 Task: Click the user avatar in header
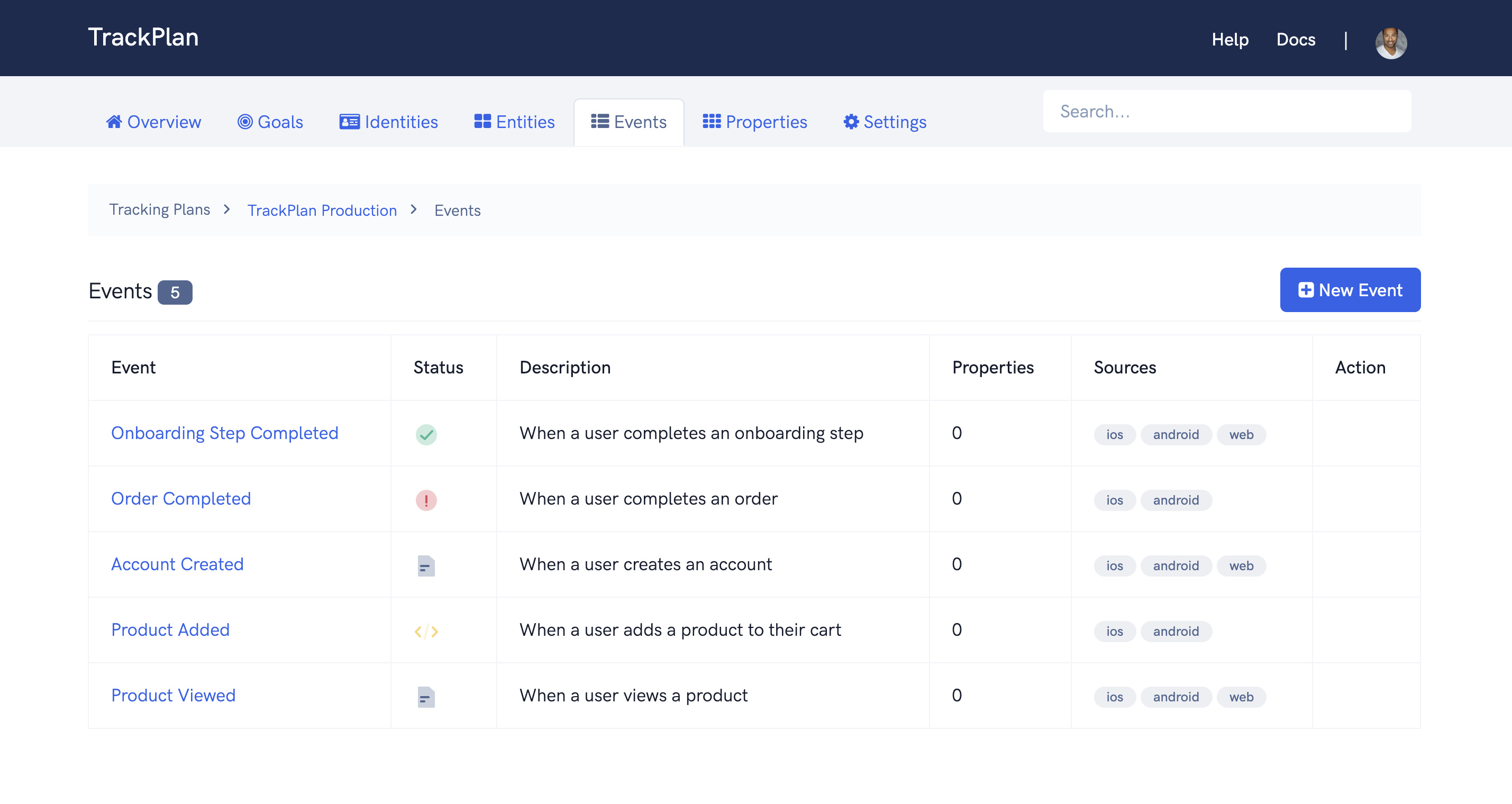pos(1390,42)
